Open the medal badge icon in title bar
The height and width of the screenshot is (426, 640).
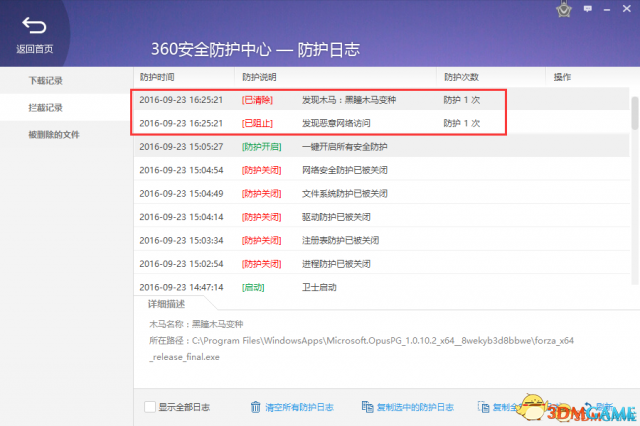click(x=564, y=9)
